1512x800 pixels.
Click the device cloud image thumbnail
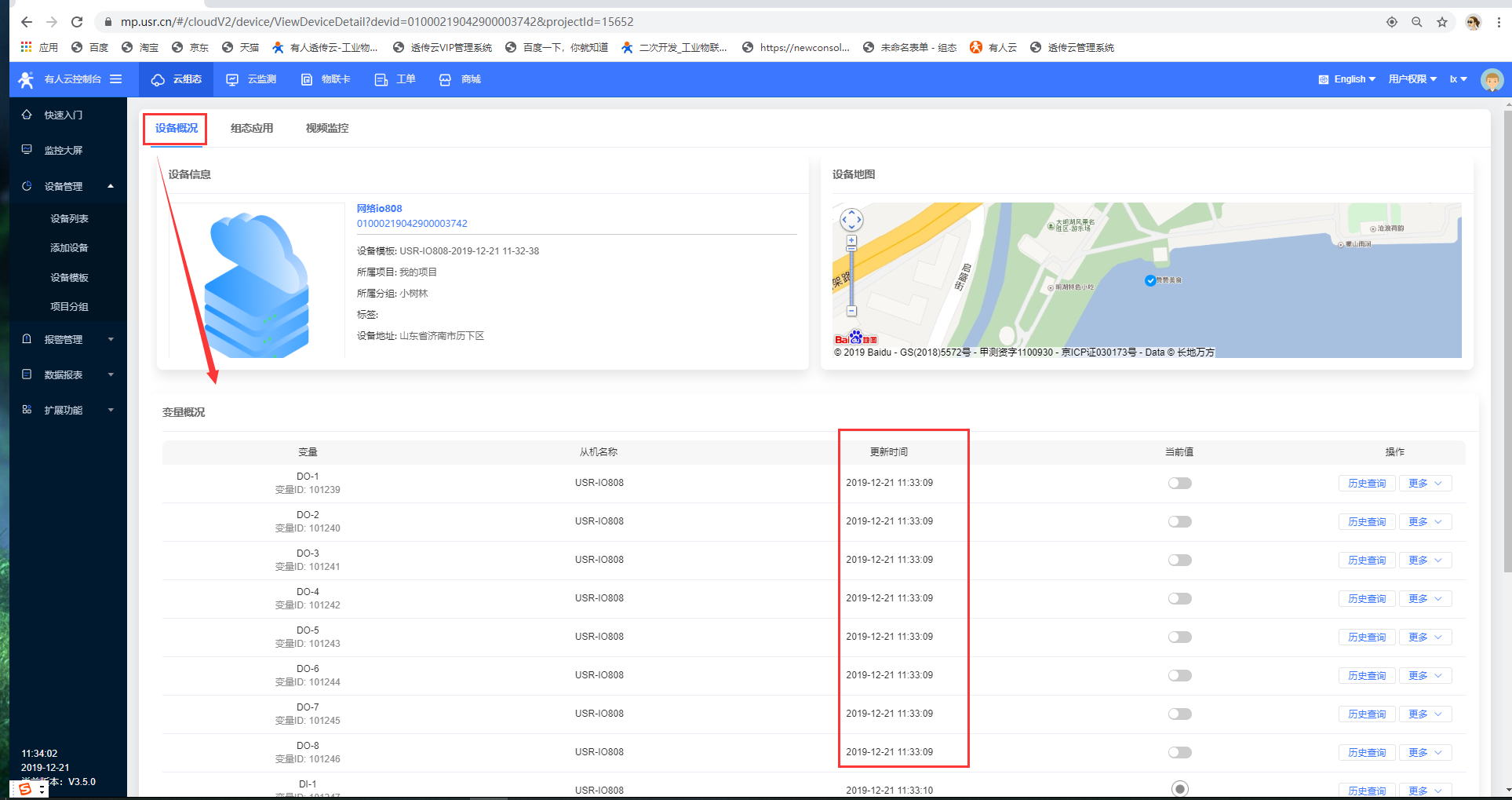pos(257,280)
